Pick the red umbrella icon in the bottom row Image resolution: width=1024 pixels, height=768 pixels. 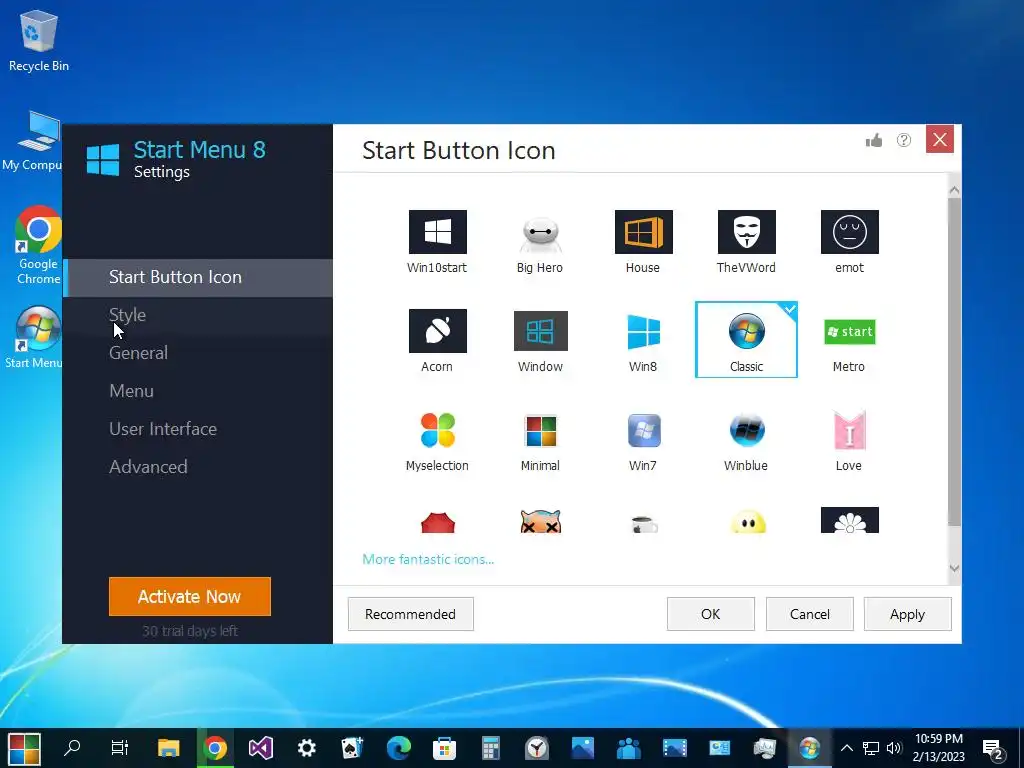(438, 522)
